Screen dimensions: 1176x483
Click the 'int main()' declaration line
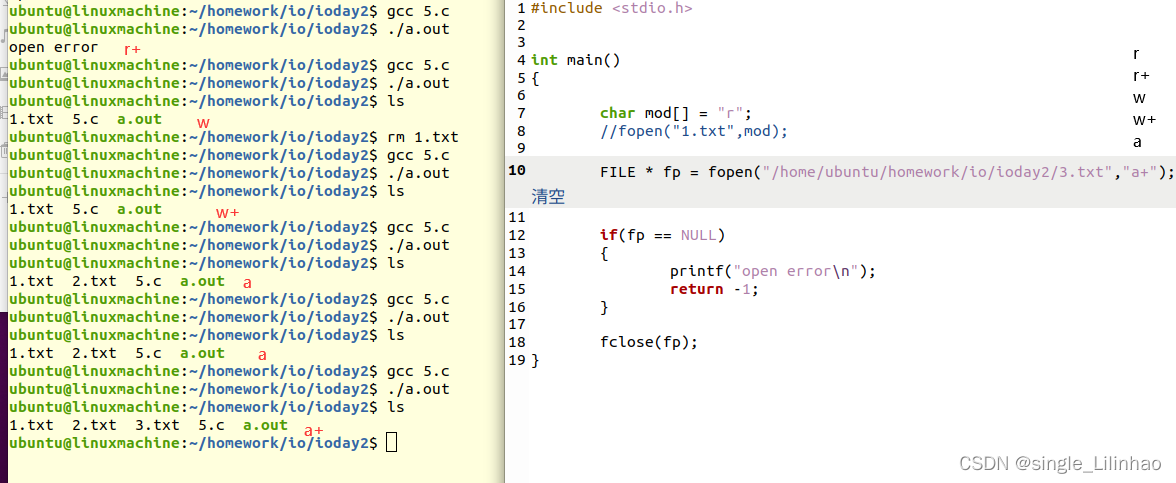pyautogui.click(x=575, y=60)
